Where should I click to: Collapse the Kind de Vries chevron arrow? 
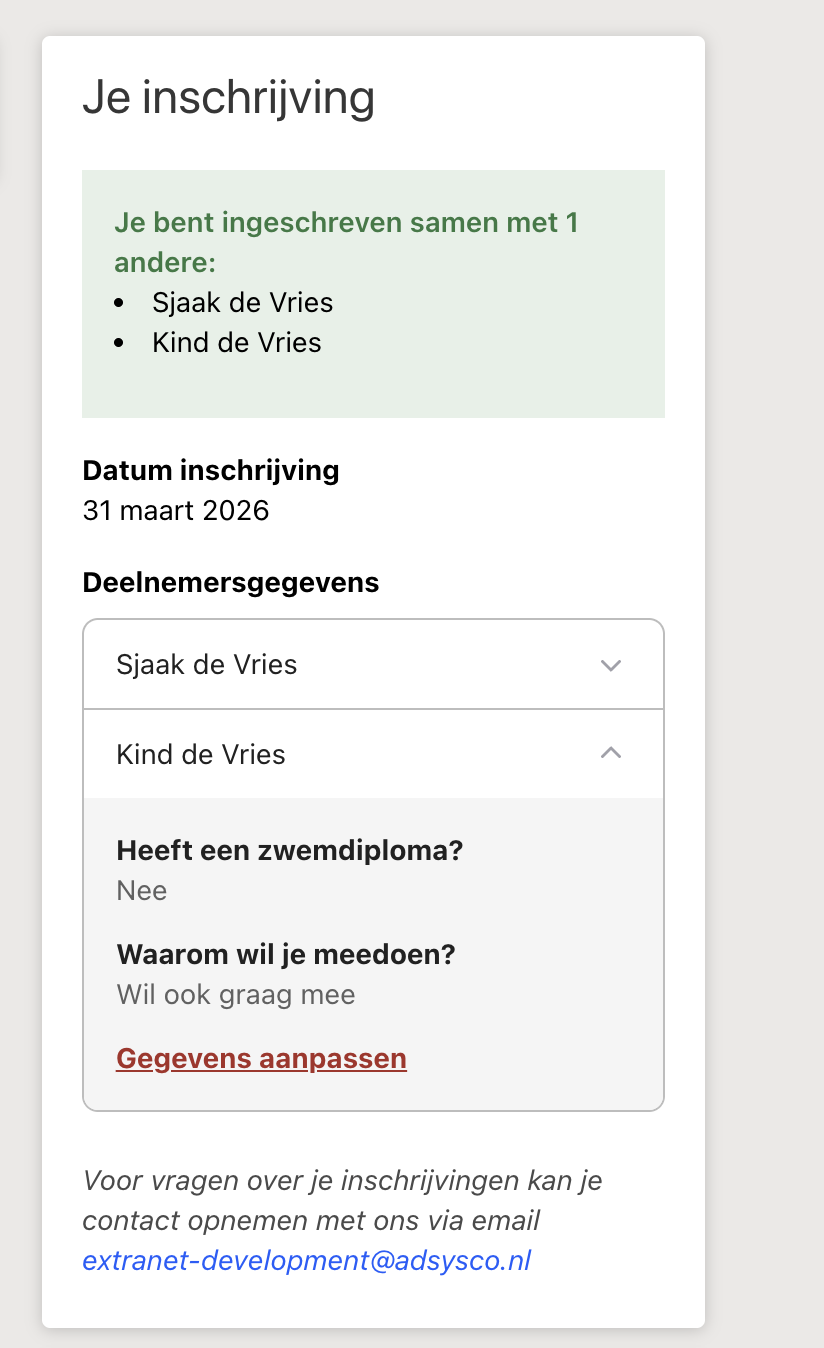click(611, 753)
